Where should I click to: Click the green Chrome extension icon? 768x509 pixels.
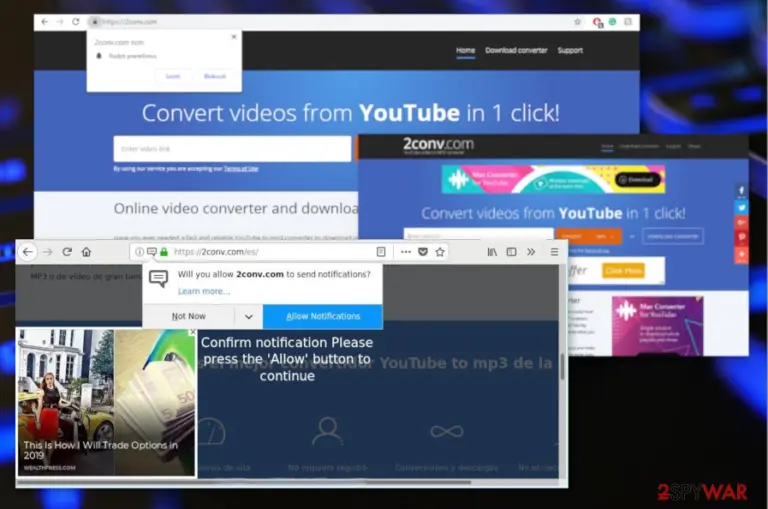[x=612, y=22]
